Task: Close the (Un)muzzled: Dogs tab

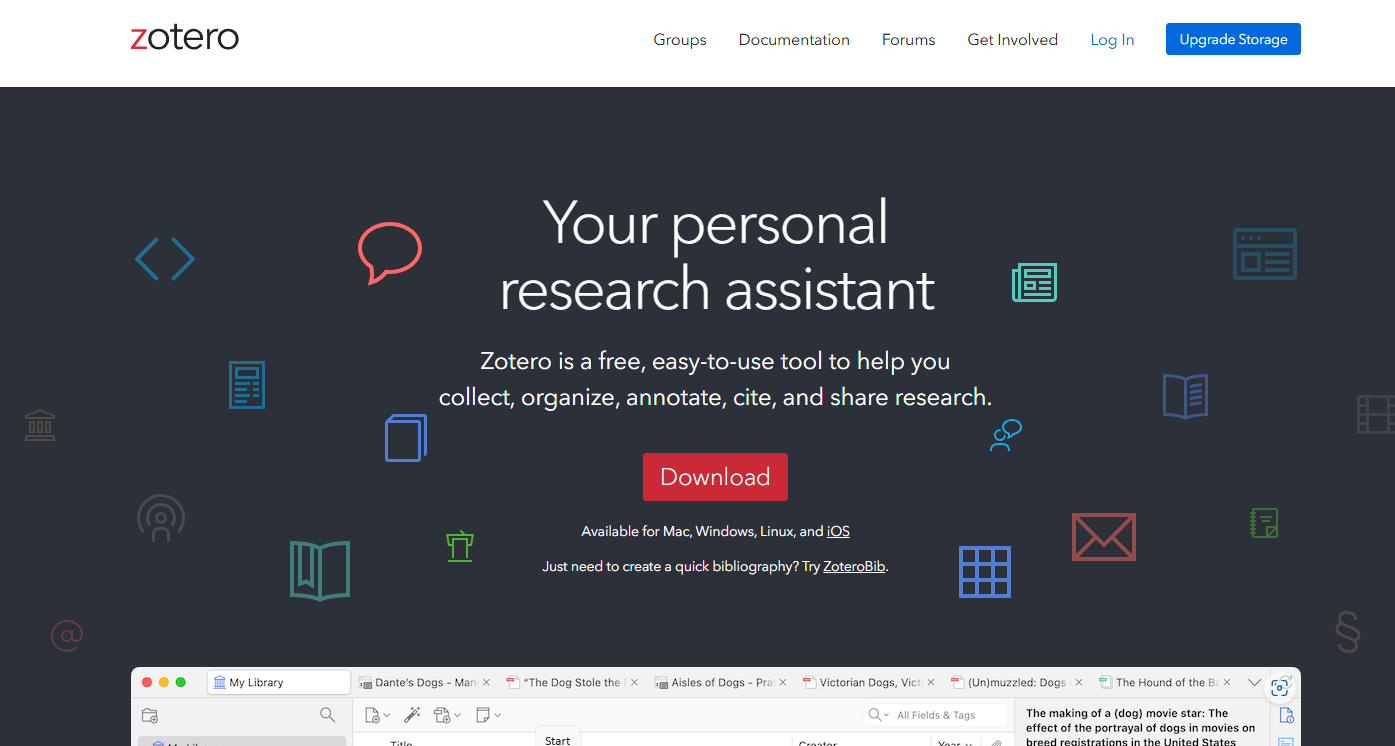Action: click(1079, 683)
